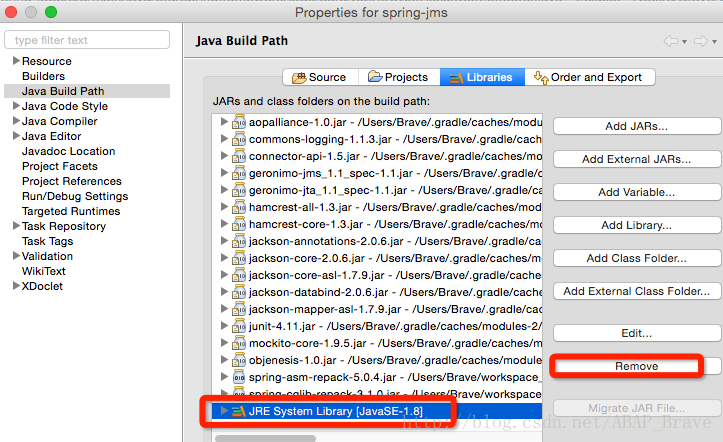Screen dimensions: 723x442
Task: Click the jar icon of jackson-mapper-asl-1.7.9.jar
Action: click(238, 309)
